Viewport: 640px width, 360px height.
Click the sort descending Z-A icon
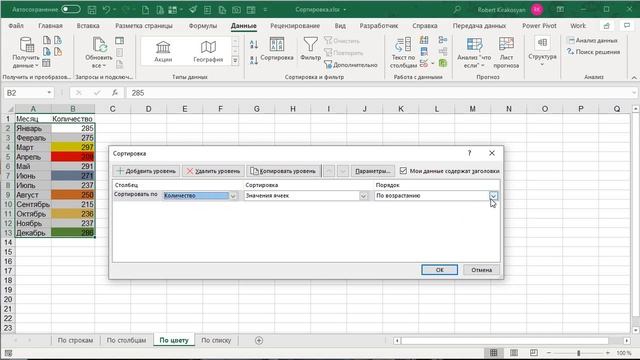pyautogui.click(x=254, y=60)
